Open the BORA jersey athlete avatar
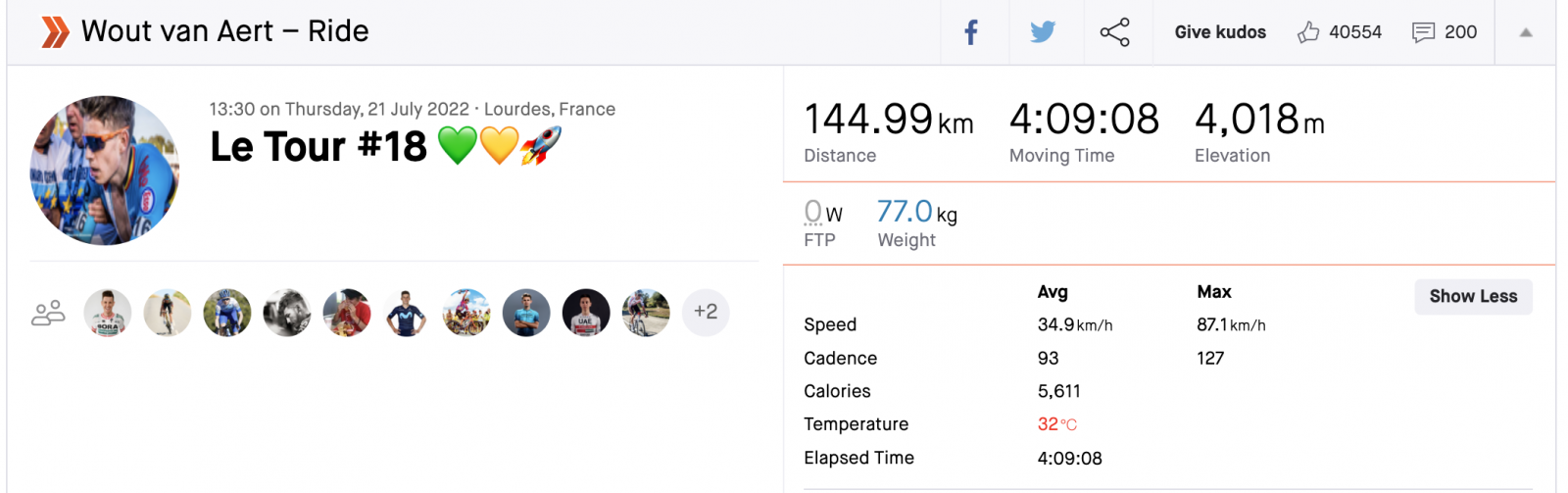1568x493 pixels. pyautogui.click(x=108, y=313)
